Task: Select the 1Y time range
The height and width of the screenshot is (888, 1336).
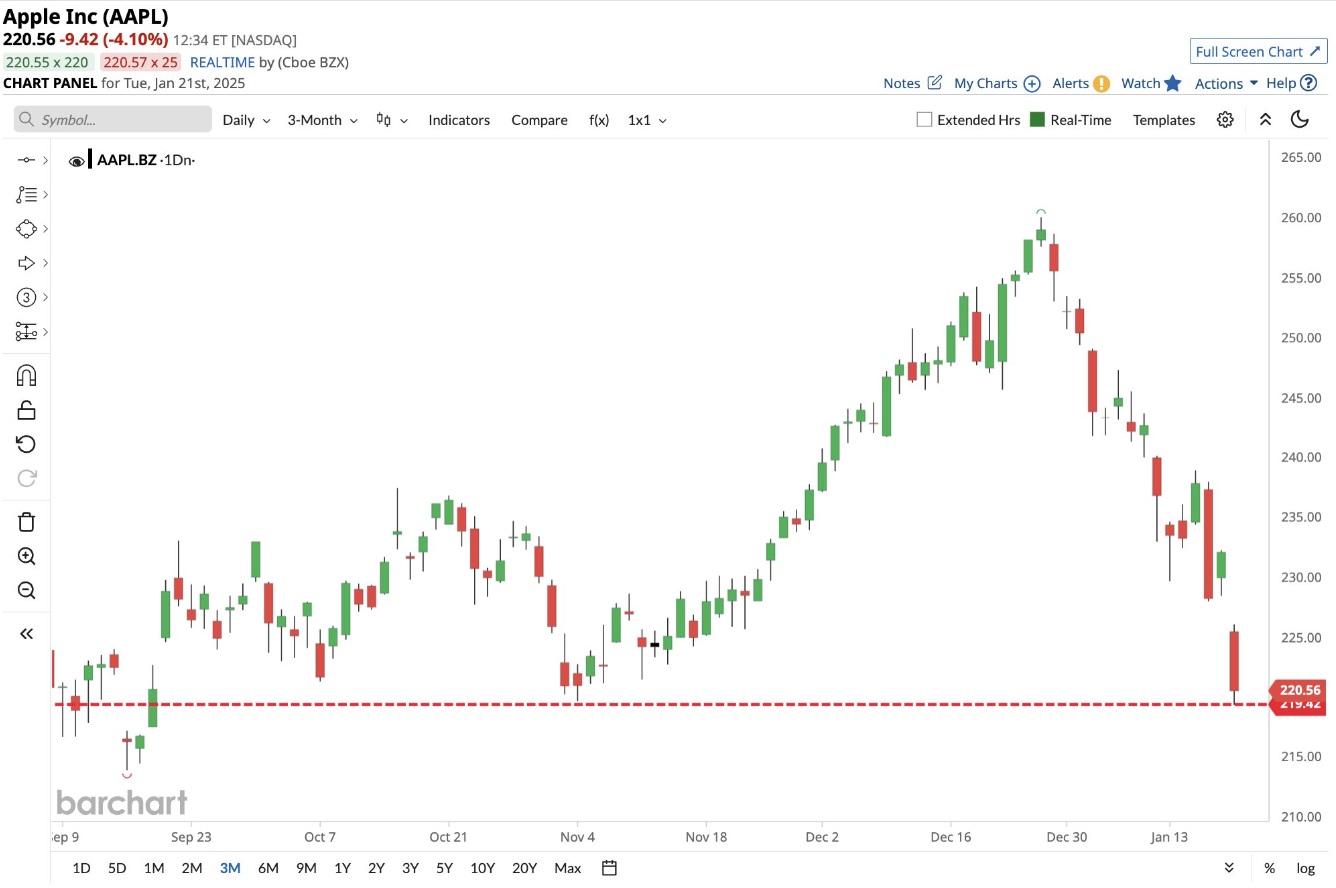Action: 342,868
